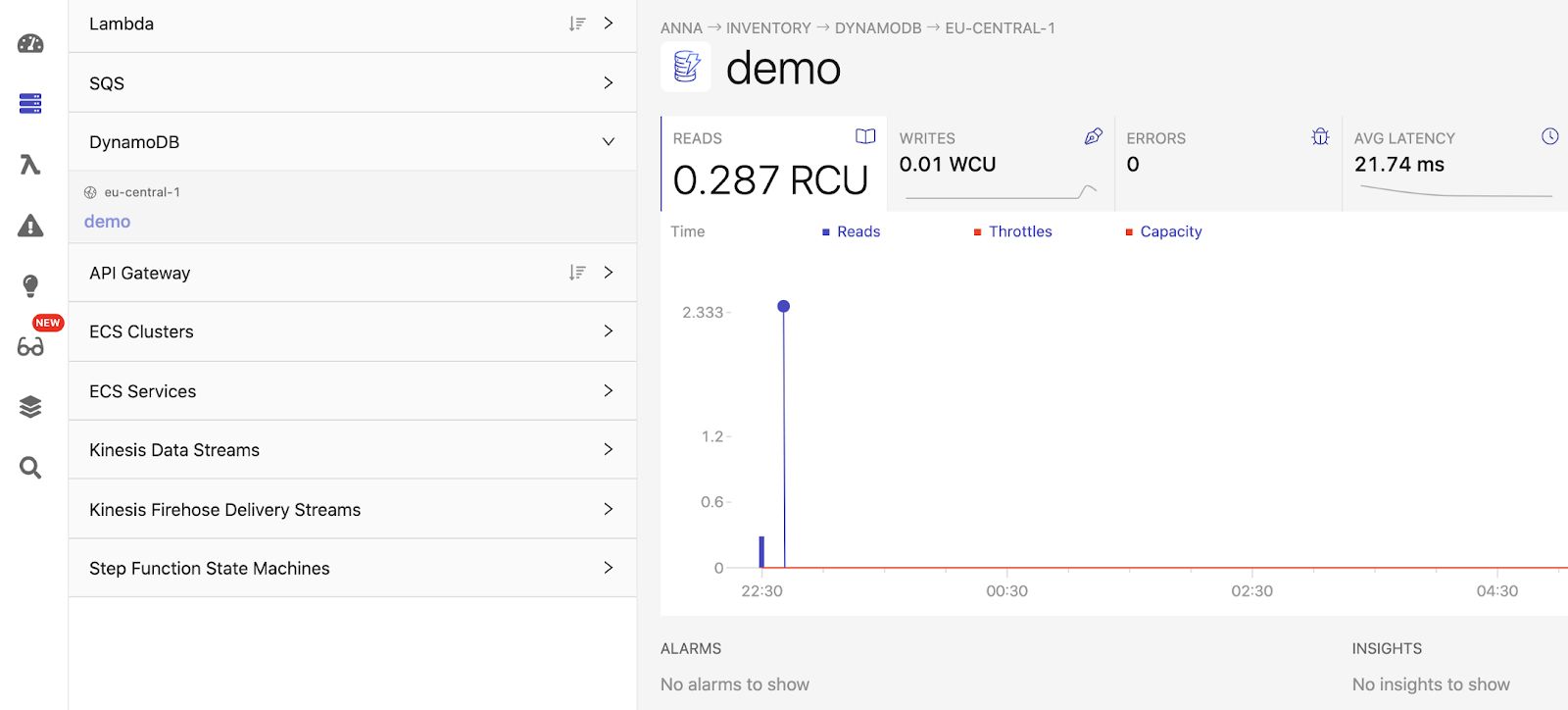Screen dimensions: 1568x710
Task: Open the alerts warning triangle icon
Action: point(30,226)
